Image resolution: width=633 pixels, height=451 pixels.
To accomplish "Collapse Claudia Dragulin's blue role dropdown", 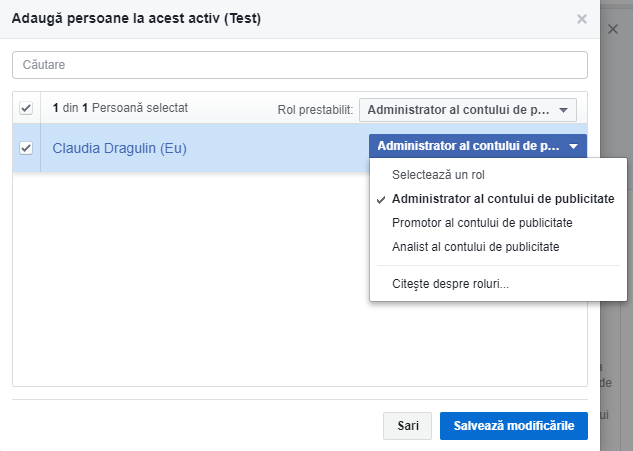I will pyautogui.click(x=478, y=146).
